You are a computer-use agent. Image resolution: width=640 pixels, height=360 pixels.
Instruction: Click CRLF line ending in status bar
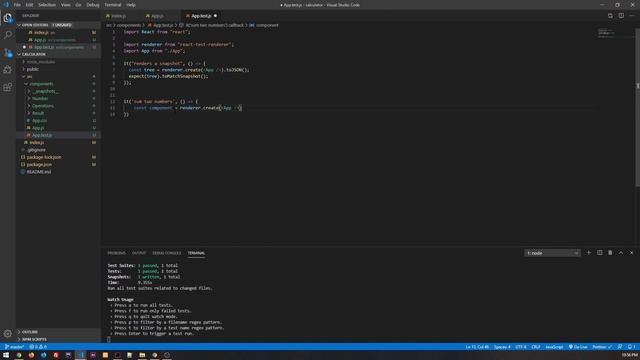coord(536,347)
